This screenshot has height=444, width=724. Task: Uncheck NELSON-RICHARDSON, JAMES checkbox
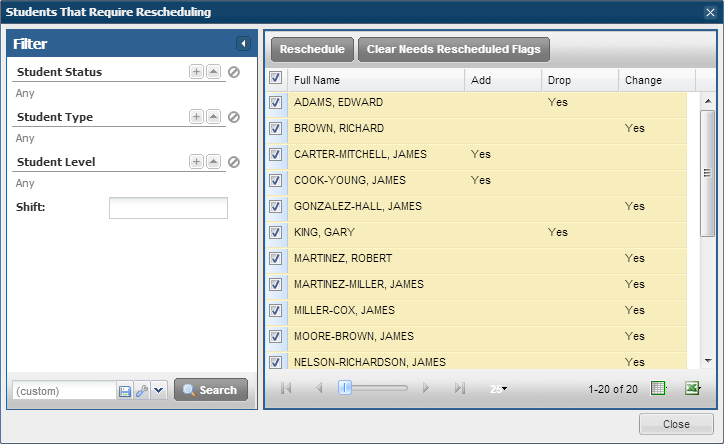point(276,362)
